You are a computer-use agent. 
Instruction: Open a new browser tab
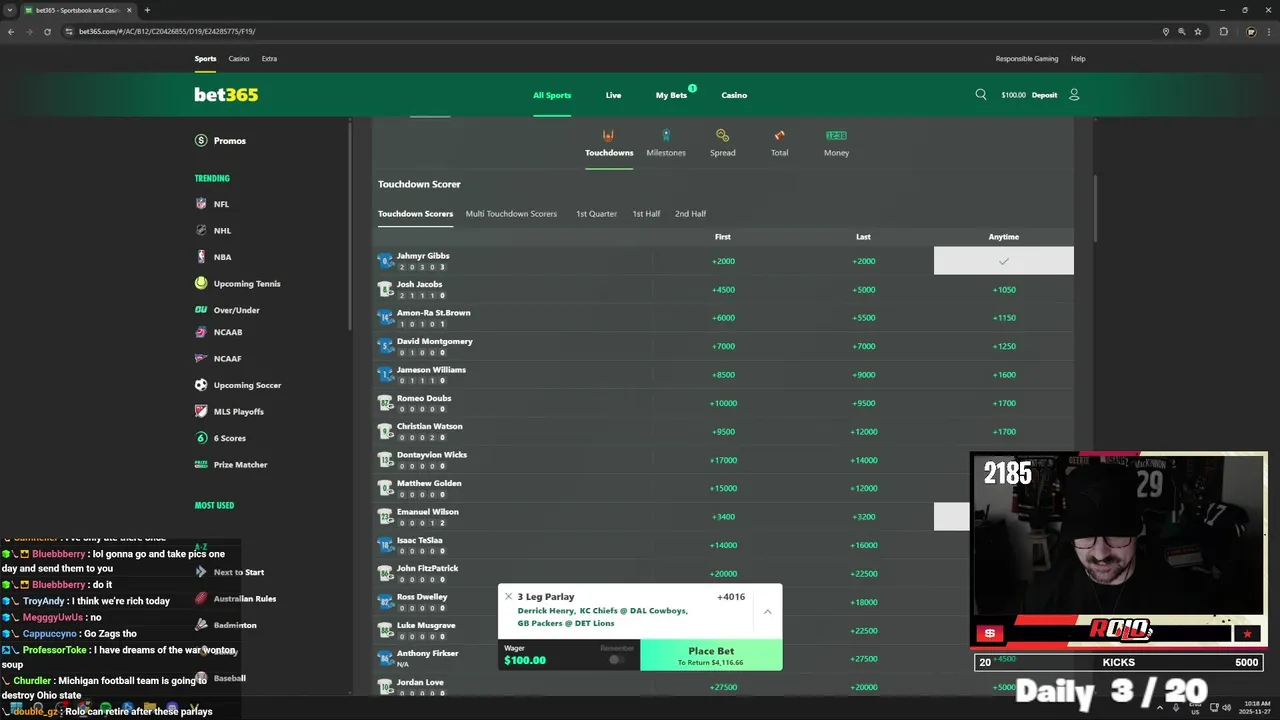147,10
